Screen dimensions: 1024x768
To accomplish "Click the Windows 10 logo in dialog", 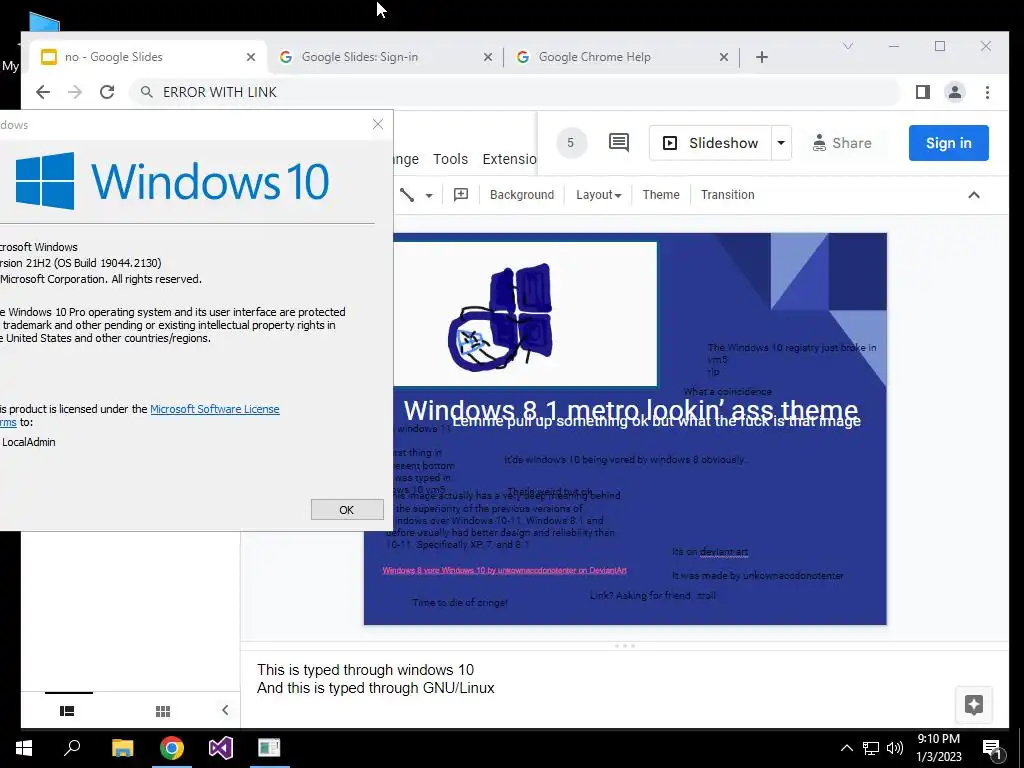I will click(x=172, y=181).
